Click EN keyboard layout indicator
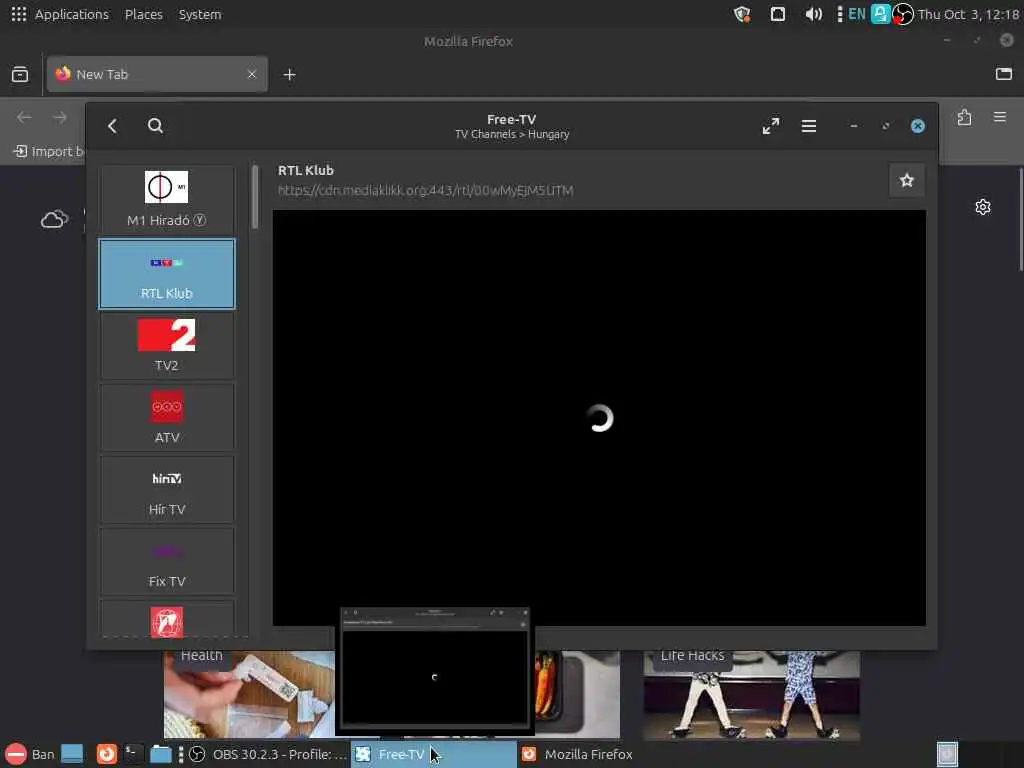Screen dimensions: 1024x768 [857, 14]
